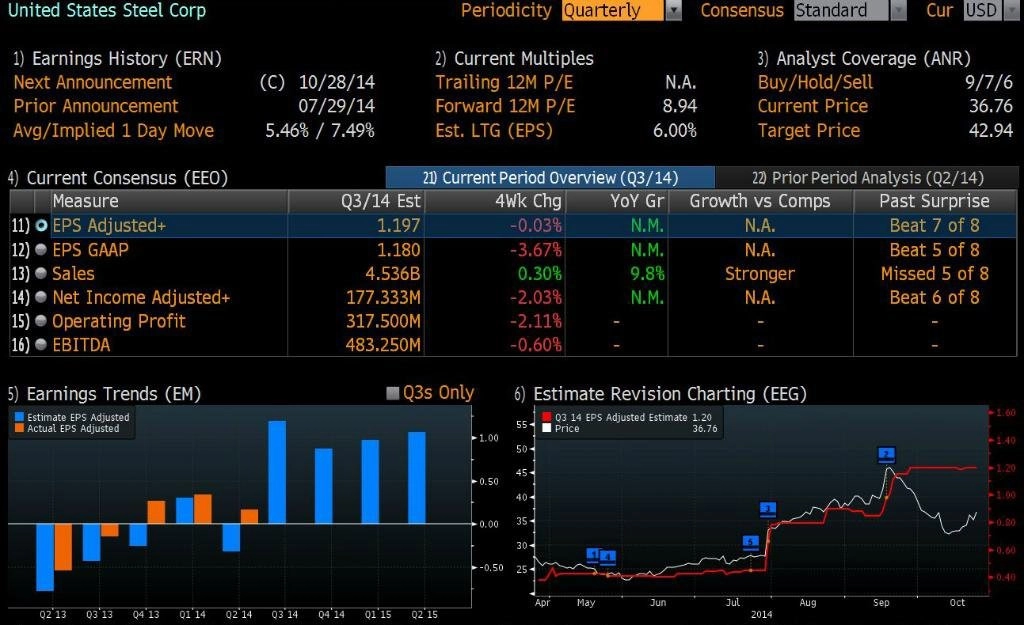Screen dimensions: 1024x625
Task: Switch to Current Period Overview (Q3/14) tab
Action: pyautogui.click(x=551, y=178)
